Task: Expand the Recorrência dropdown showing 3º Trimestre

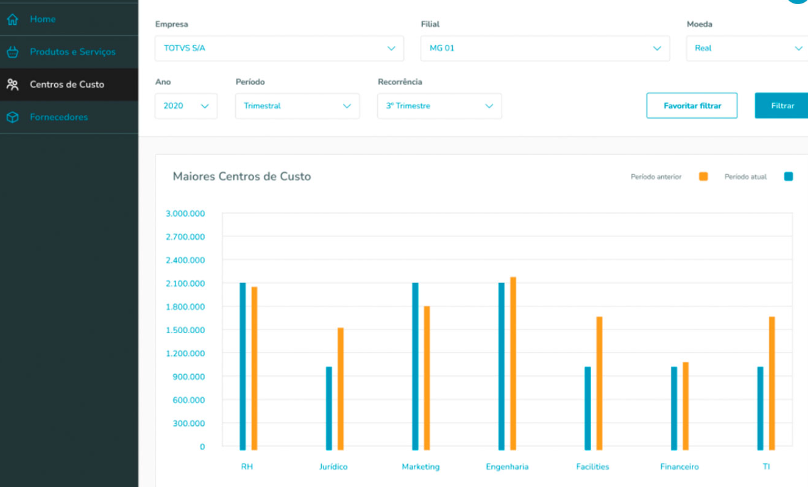Action: point(439,106)
